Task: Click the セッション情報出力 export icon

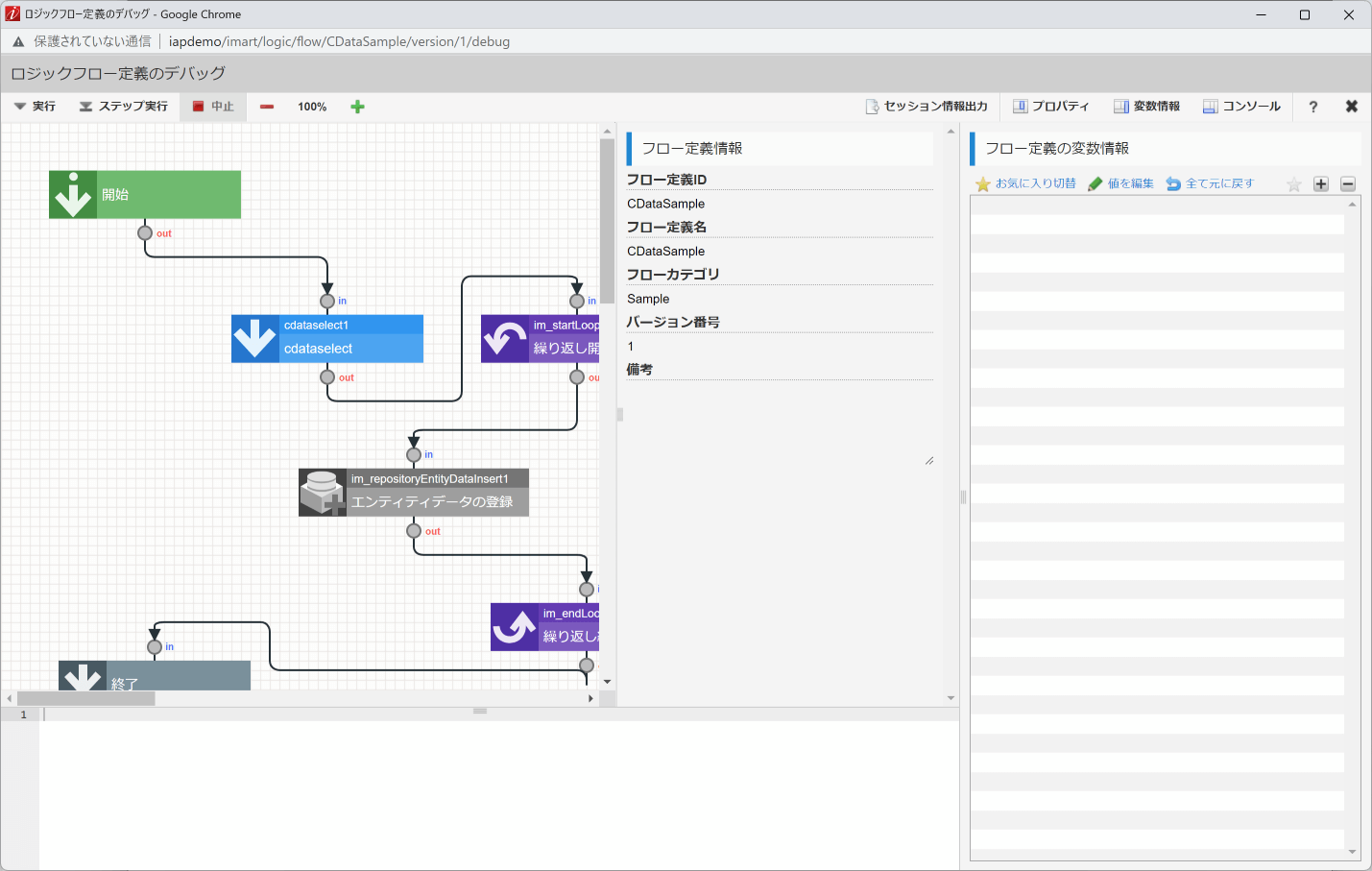Action: 872,106
